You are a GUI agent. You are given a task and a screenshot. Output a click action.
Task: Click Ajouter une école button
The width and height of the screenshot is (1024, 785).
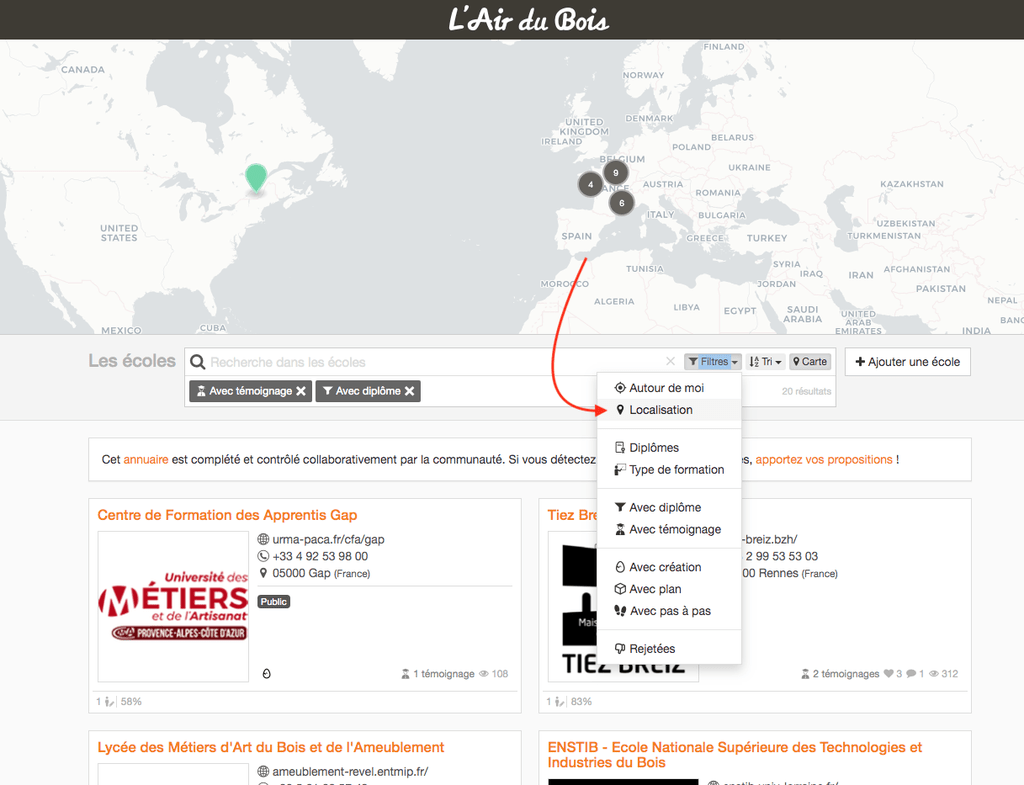tap(907, 362)
